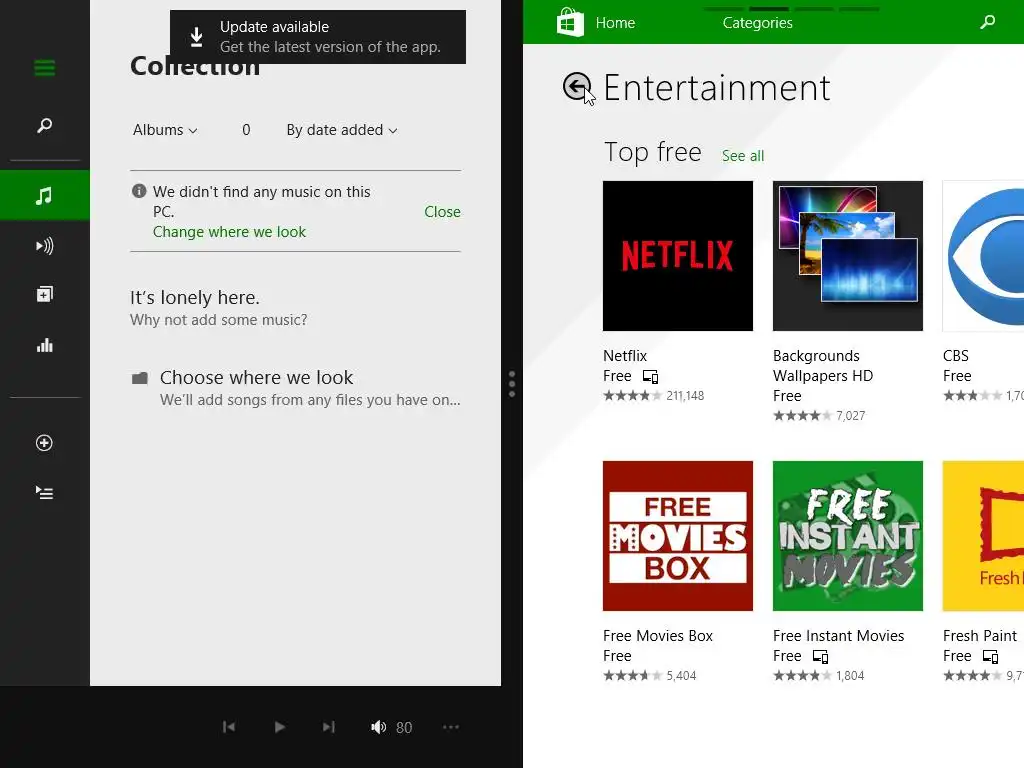Open the green hamburger menu in Music app
The image size is (1024, 768).
[x=44, y=68]
